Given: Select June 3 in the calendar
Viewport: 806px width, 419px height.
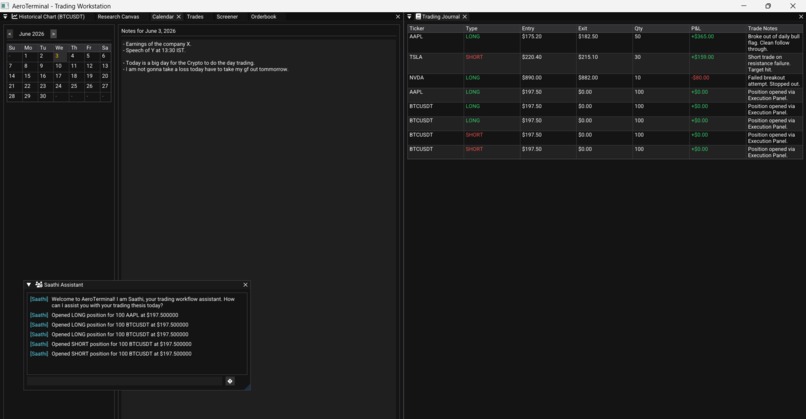Looking at the screenshot, I should coord(57,56).
